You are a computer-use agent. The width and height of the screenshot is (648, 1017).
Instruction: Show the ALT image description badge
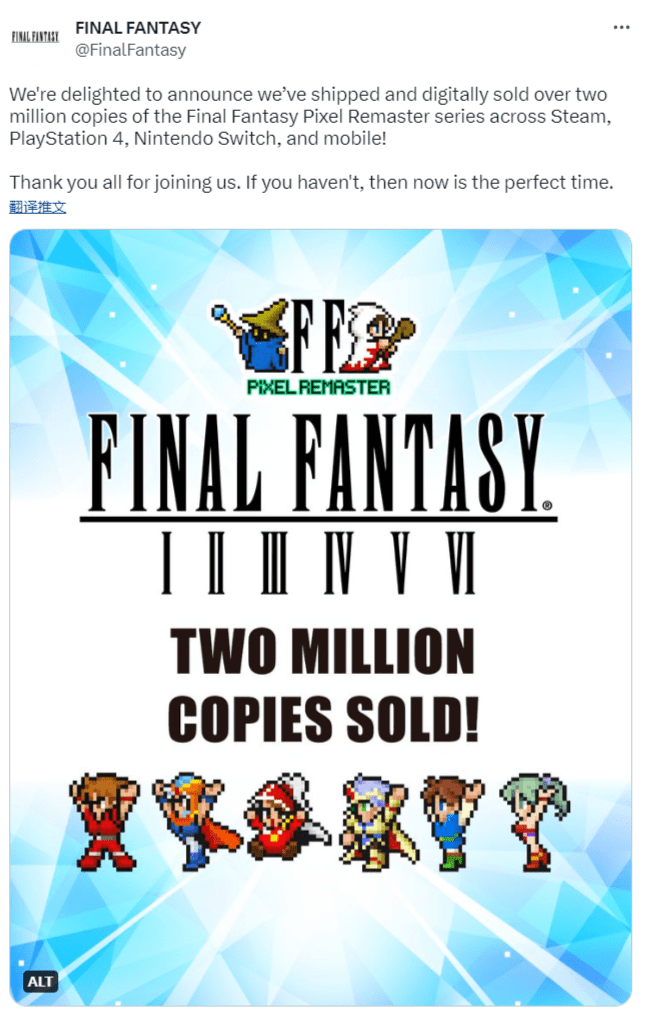coord(40,981)
